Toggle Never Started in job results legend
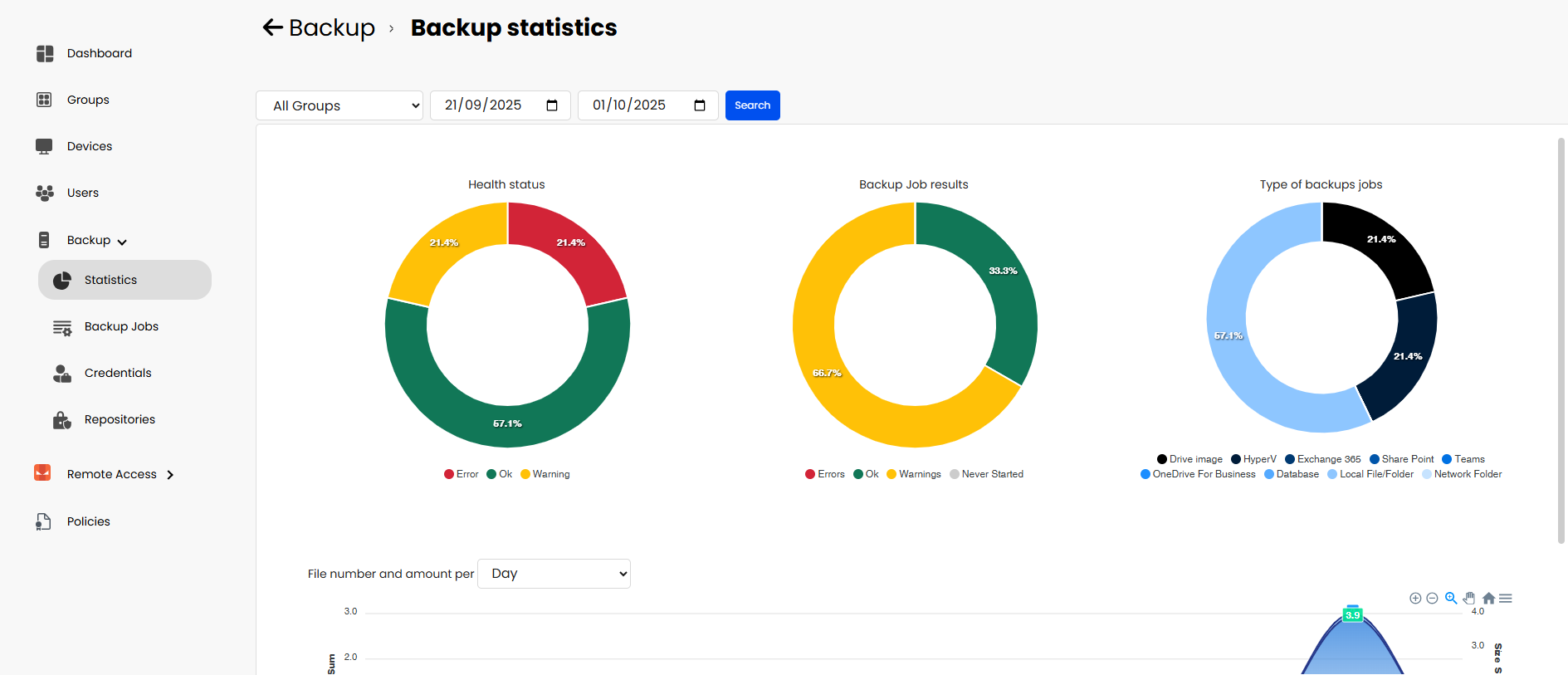 (x=986, y=474)
